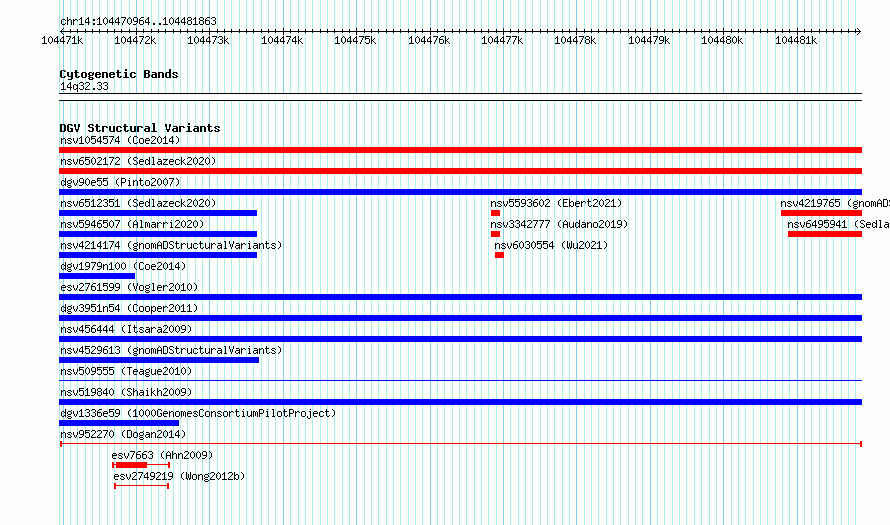Open nsv6502172 (Sedlazeck2020) variant label
This screenshot has width=890, height=525.
138,161
